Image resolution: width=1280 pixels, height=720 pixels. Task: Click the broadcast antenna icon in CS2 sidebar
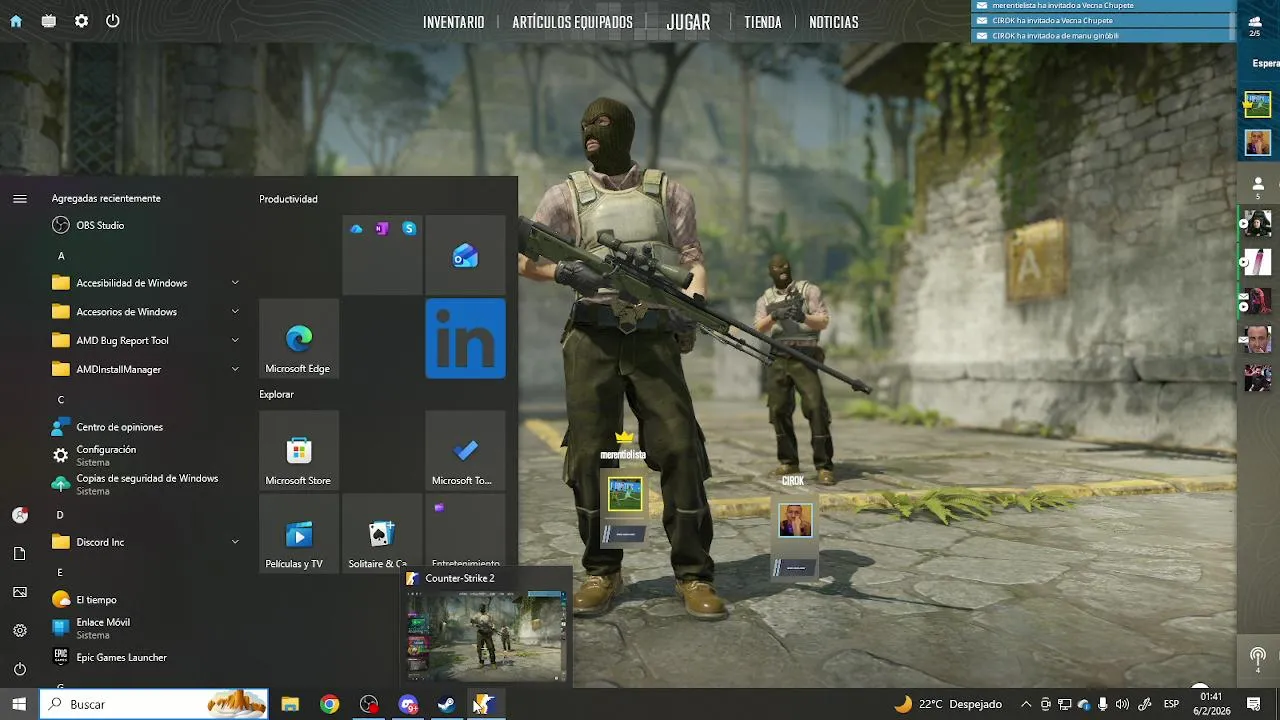point(1258,659)
